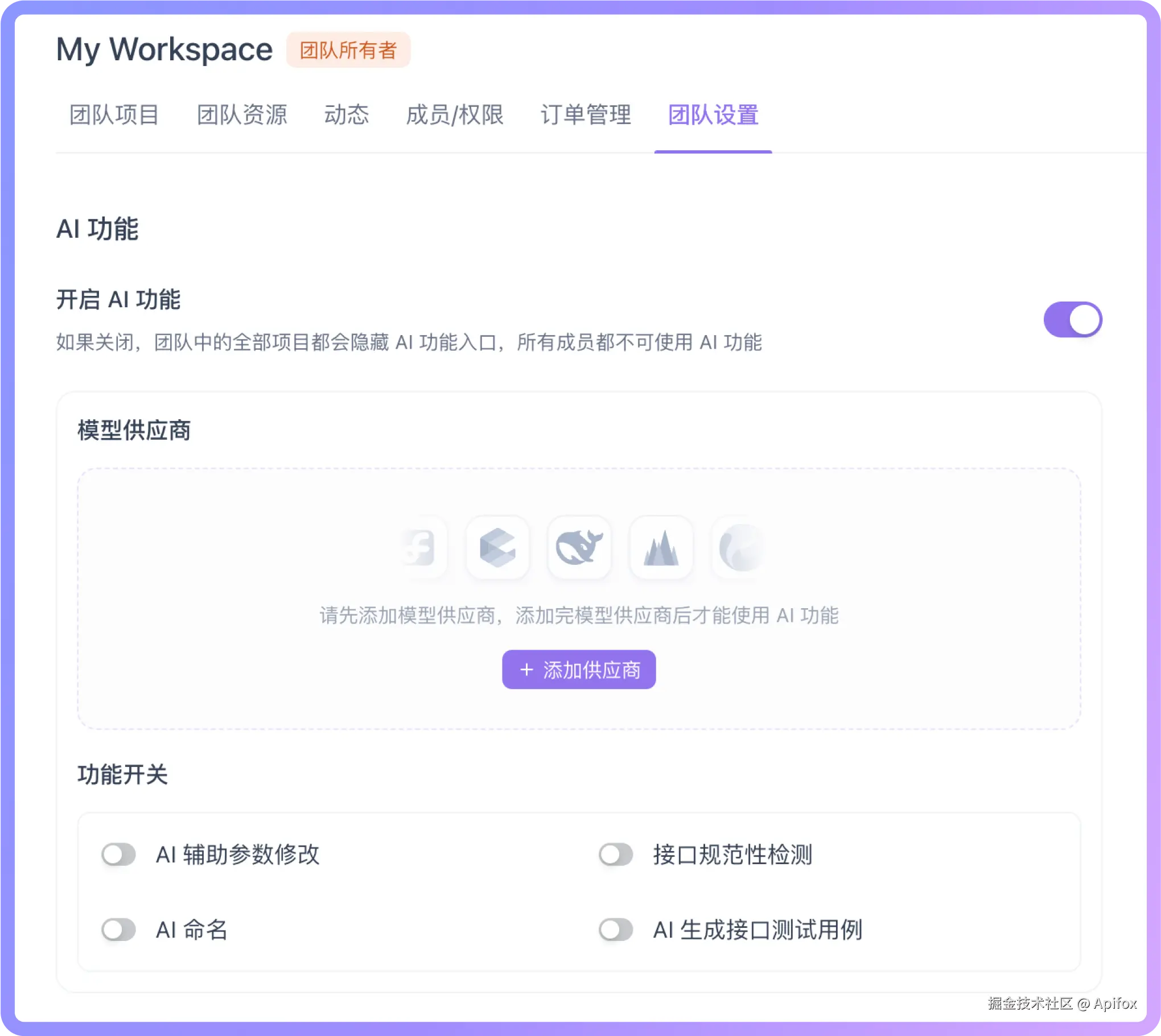Select the 订单管理 tab
Screen dimensions: 1161x1036
pos(586,115)
